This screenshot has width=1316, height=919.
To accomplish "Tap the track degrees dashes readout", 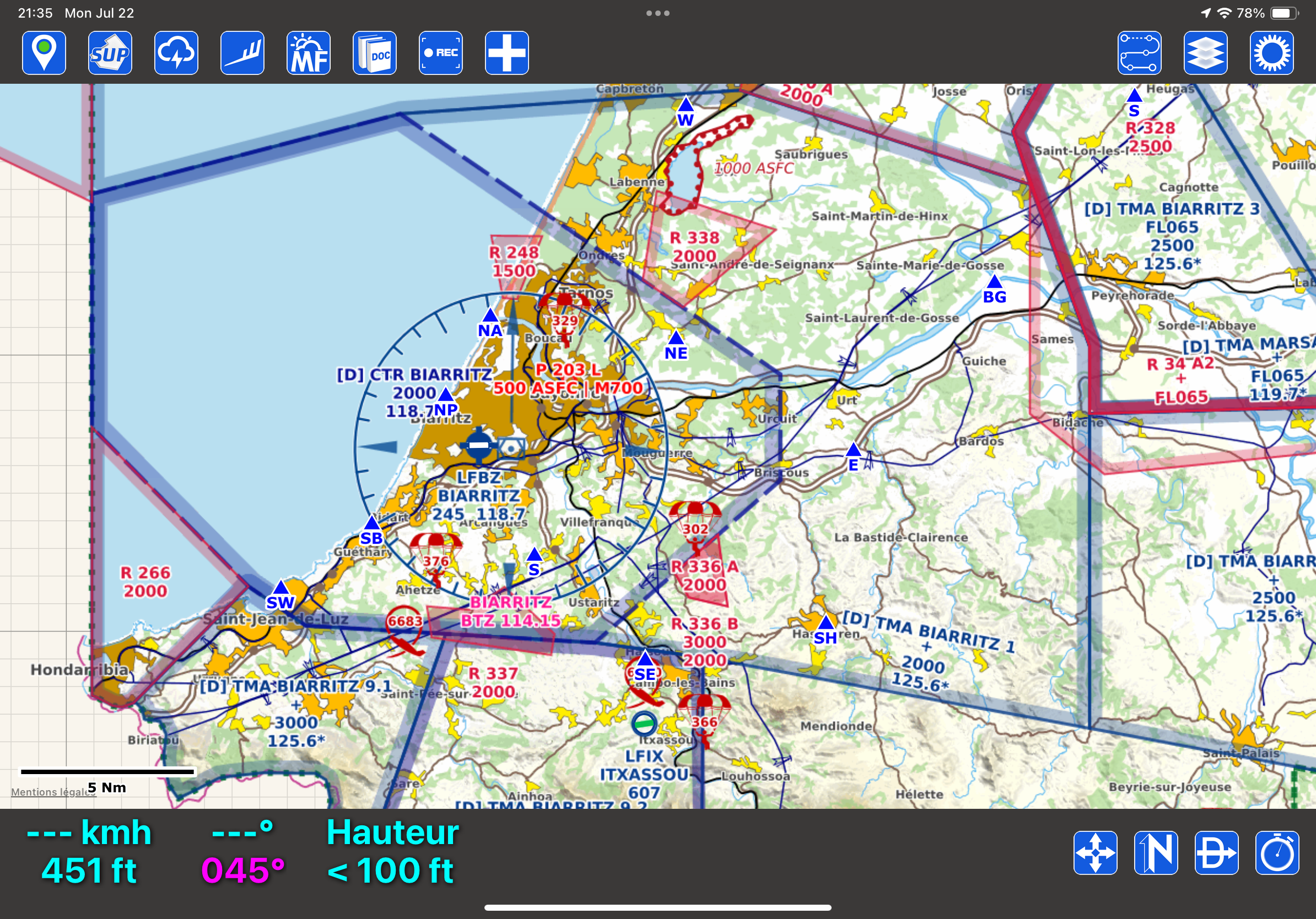I will pyautogui.click(x=243, y=831).
